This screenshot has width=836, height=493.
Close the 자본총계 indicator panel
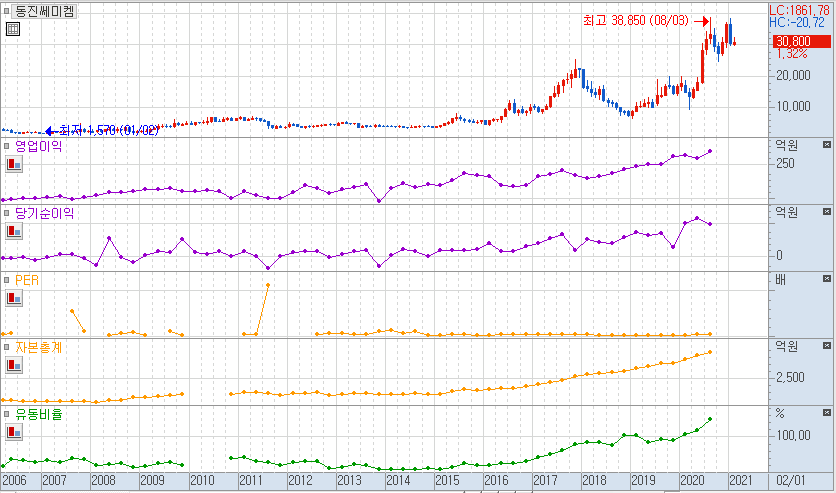[x=827, y=346]
